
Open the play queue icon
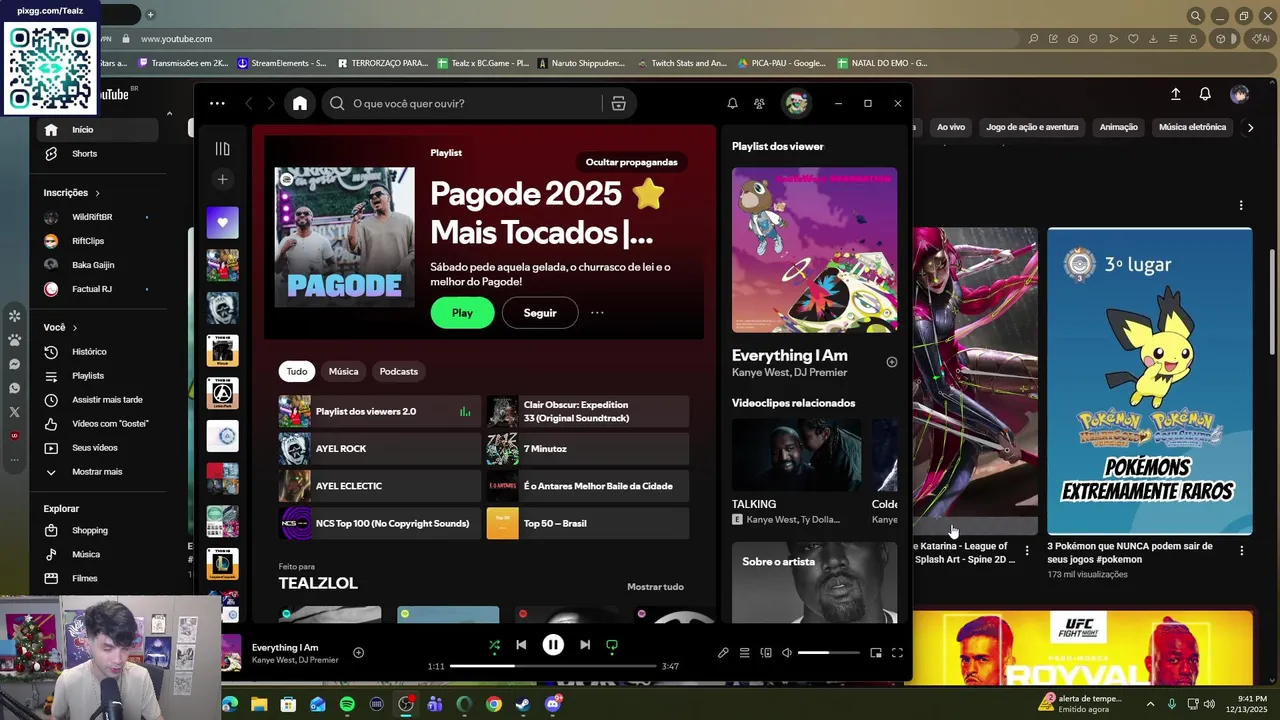click(744, 653)
